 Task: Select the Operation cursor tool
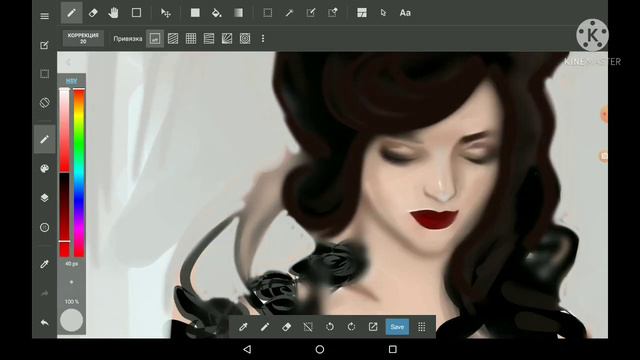tap(383, 13)
